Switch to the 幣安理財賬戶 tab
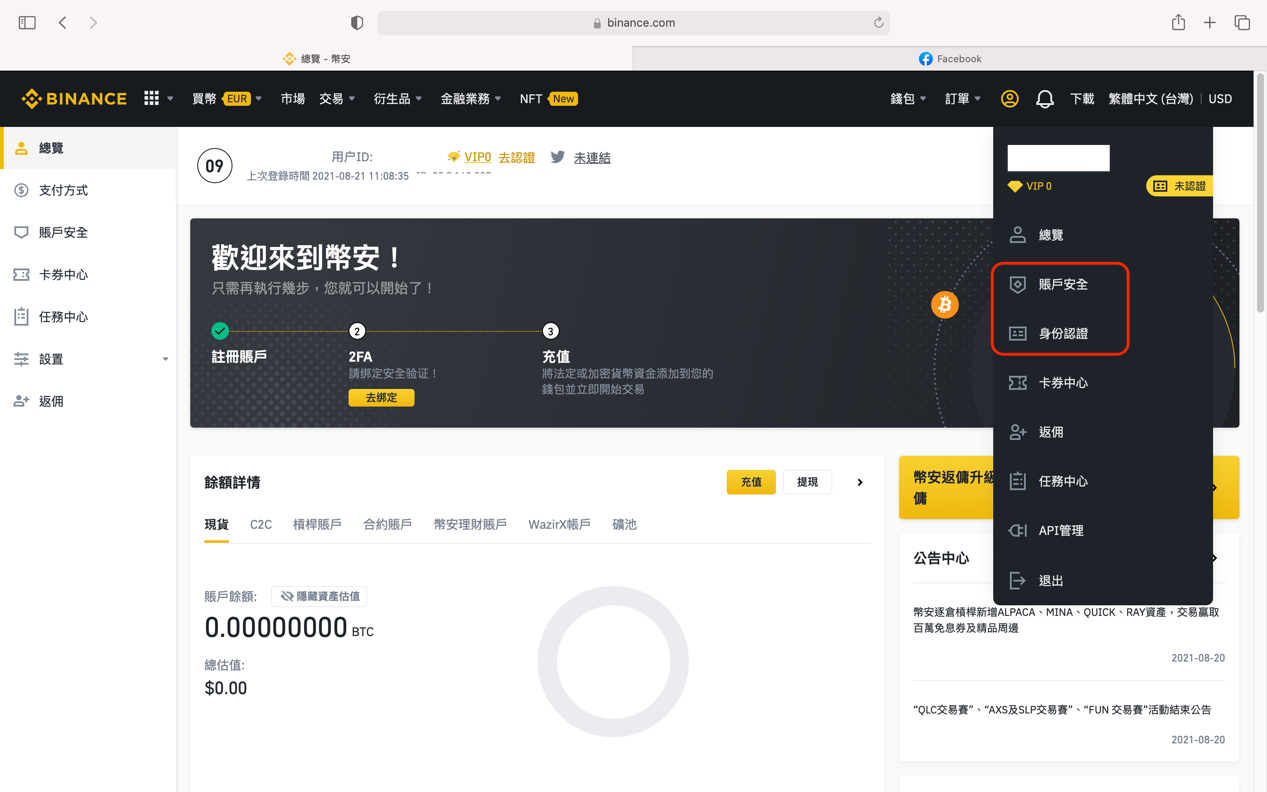Viewport: 1267px width, 792px height. pos(470,524)
